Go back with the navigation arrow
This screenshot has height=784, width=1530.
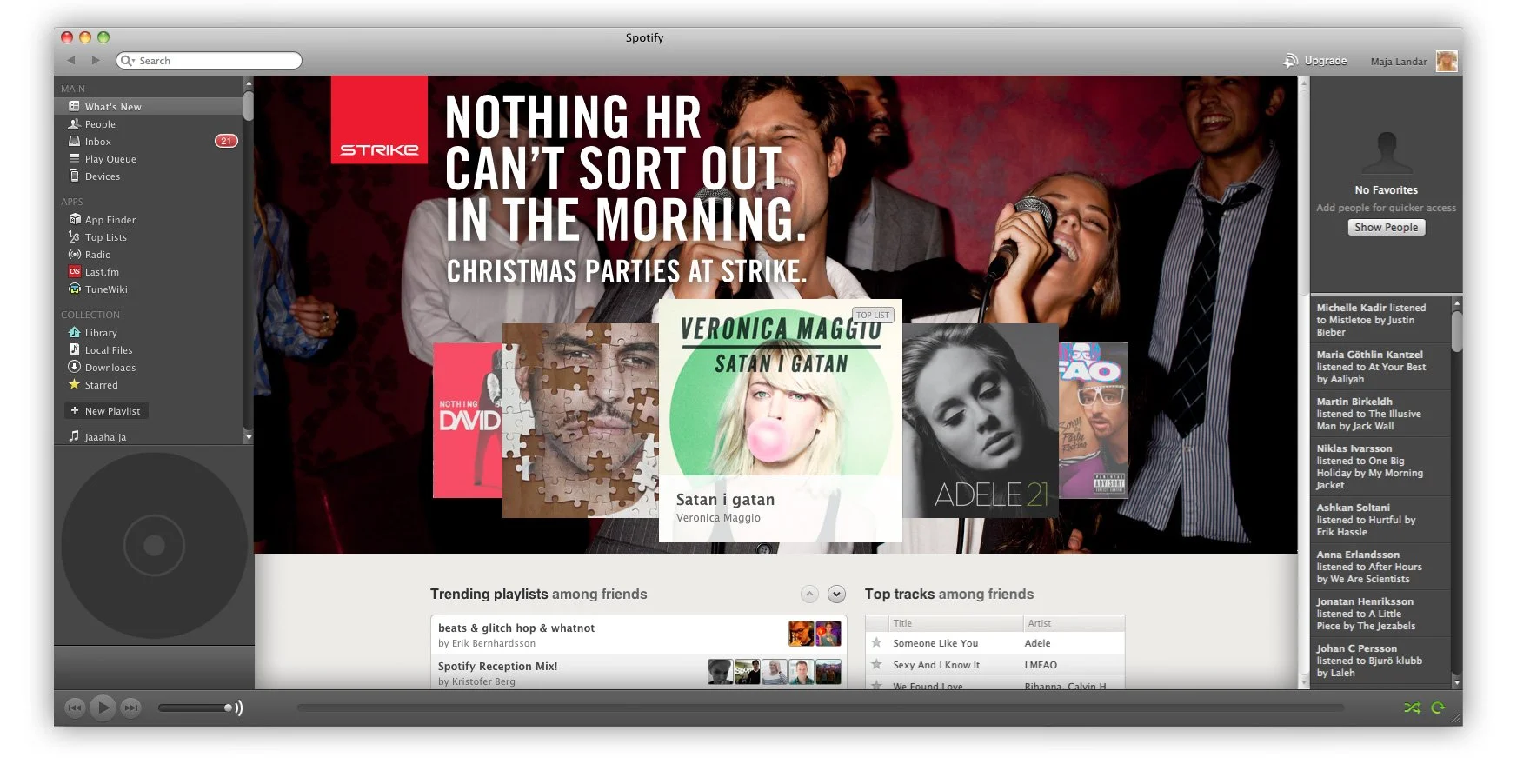pyautogui.click(x=71, y=60)
